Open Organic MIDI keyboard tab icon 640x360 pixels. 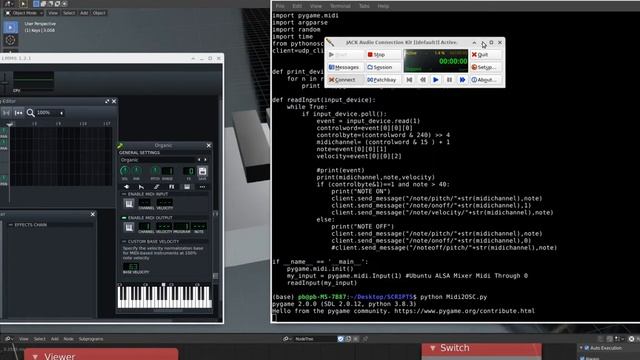tap(187, 187)
